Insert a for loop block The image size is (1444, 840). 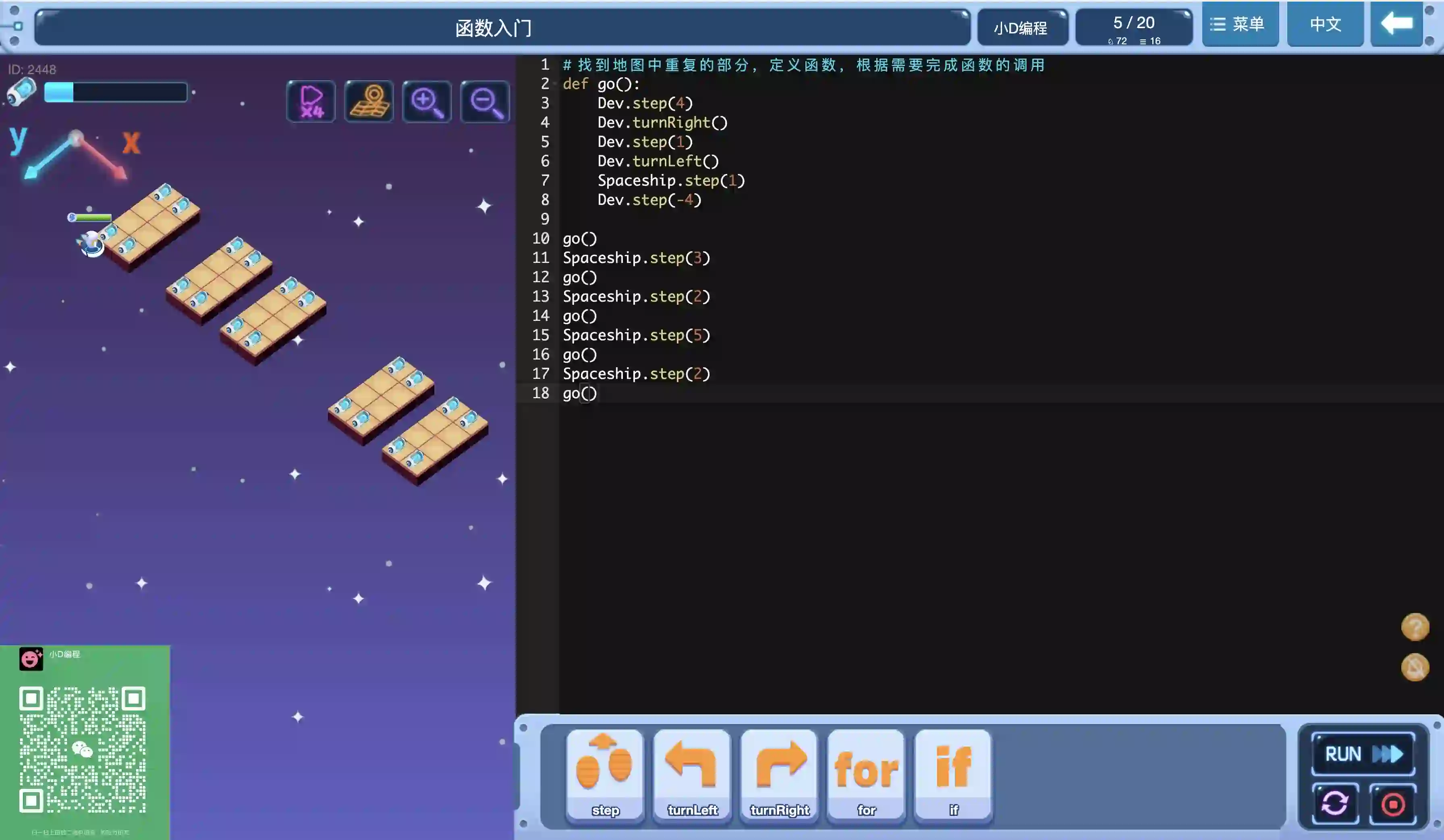(866, 775)
